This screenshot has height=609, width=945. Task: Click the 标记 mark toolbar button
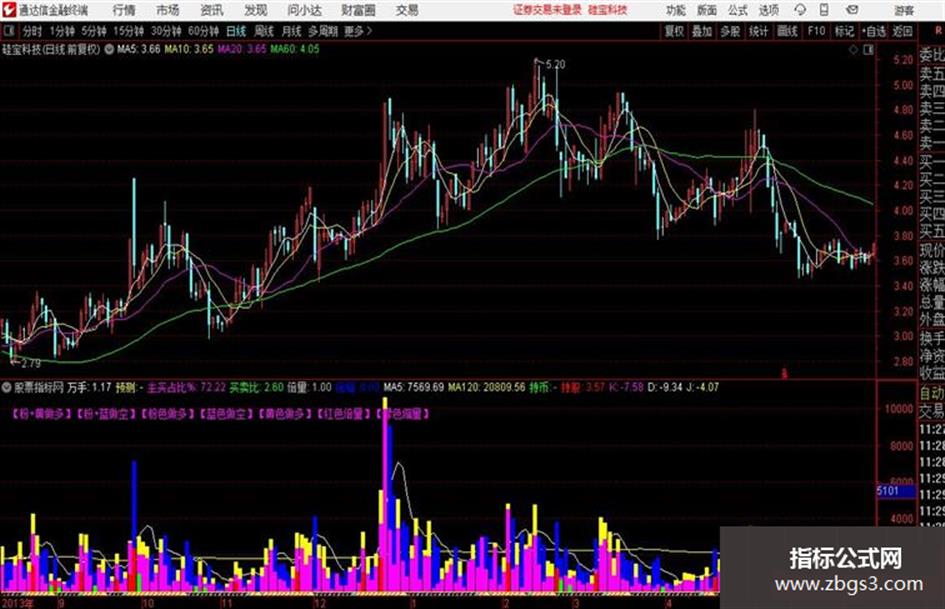844,31
